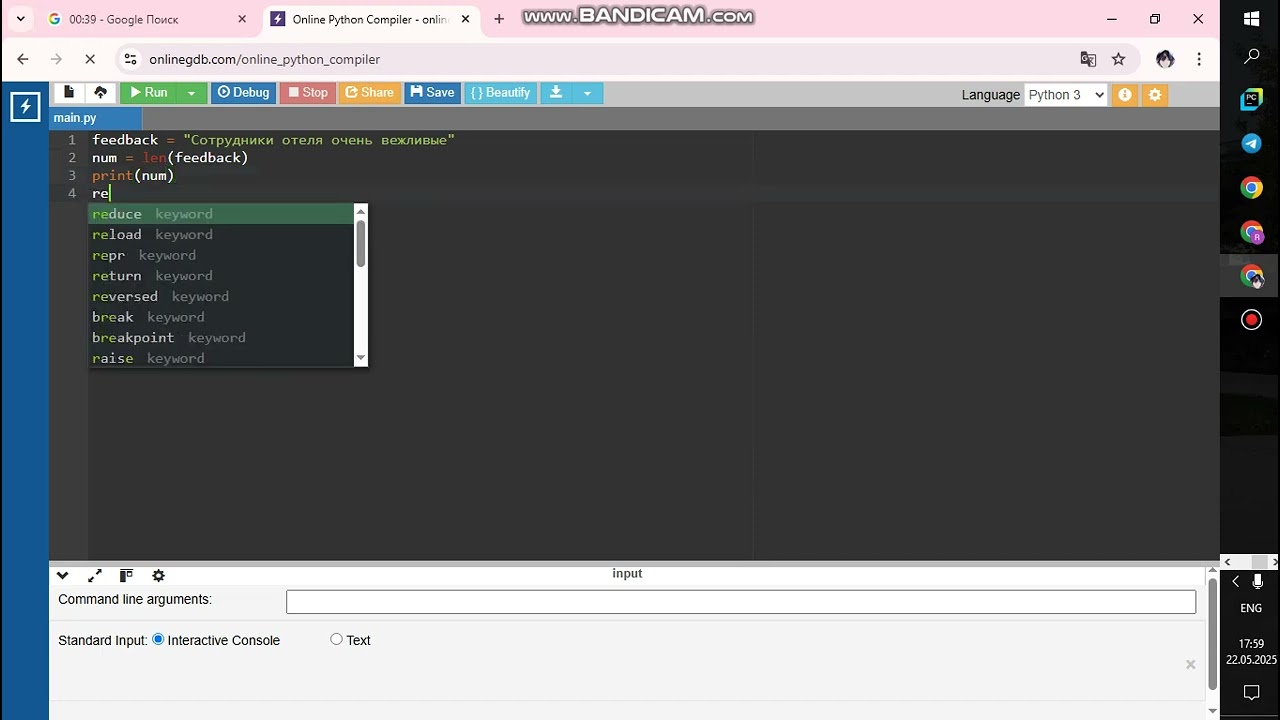Open the tab search dropdown chevron
1280x720 pixels.
point(20,19)
